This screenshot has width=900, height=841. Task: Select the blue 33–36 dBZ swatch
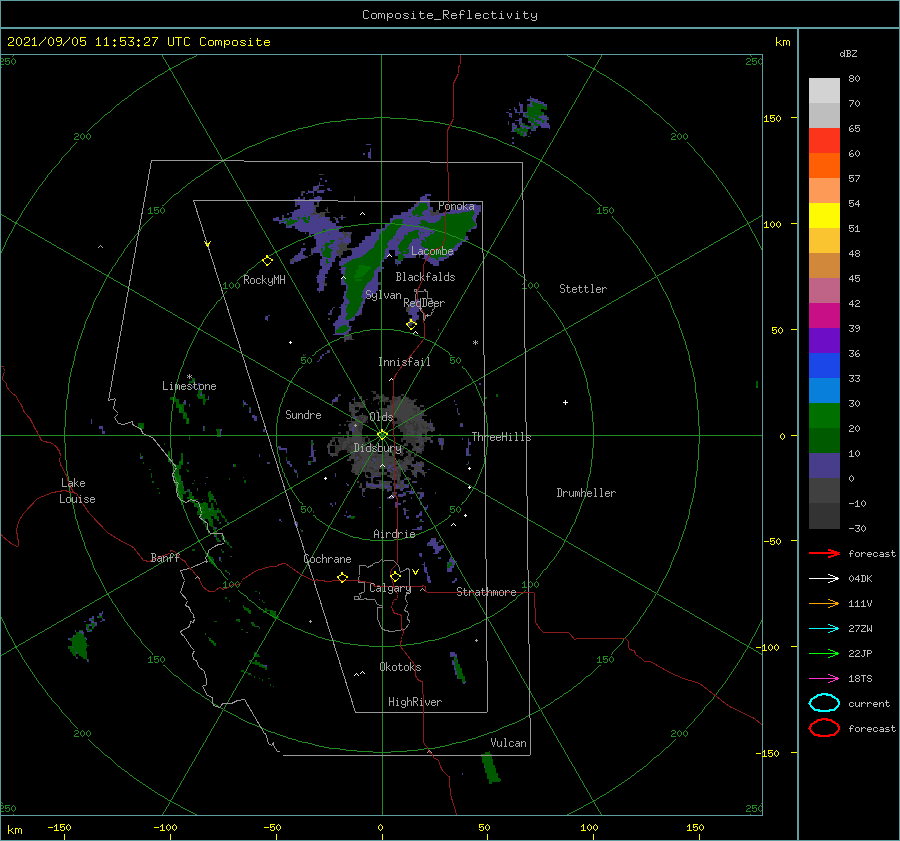click(x=824, y=365)
